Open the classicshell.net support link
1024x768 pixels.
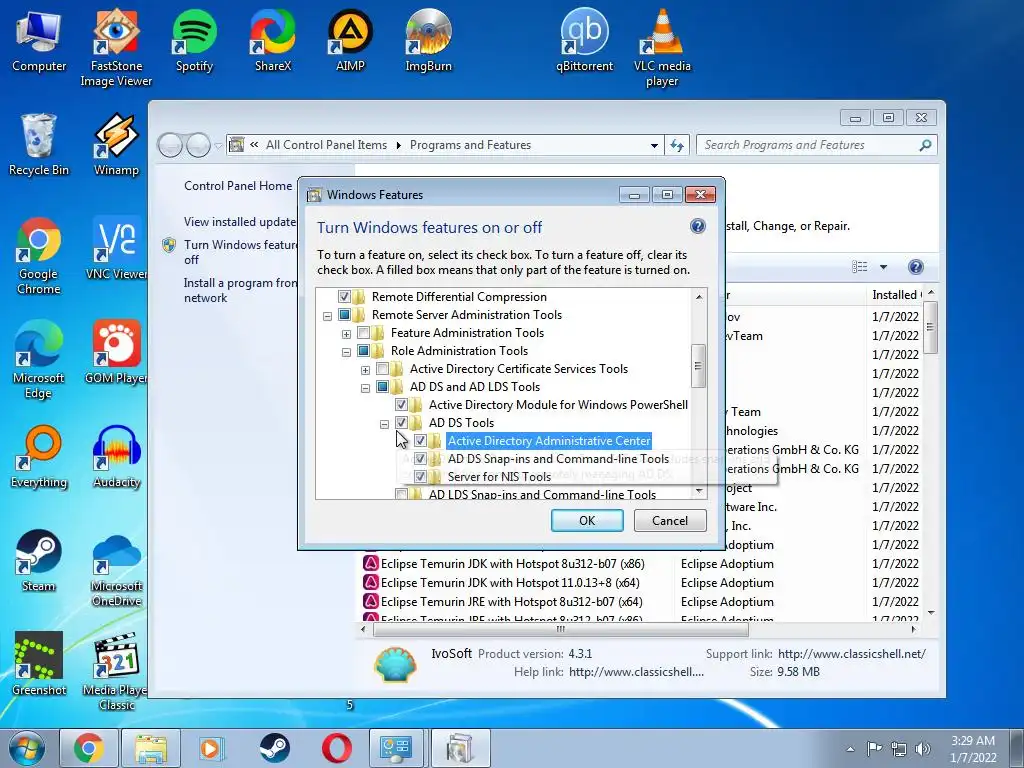tap(852, 654)
